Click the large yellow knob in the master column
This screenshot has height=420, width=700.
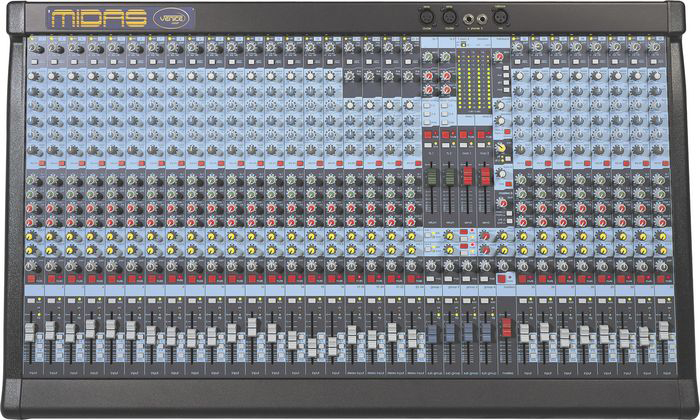tap(501, 146)
